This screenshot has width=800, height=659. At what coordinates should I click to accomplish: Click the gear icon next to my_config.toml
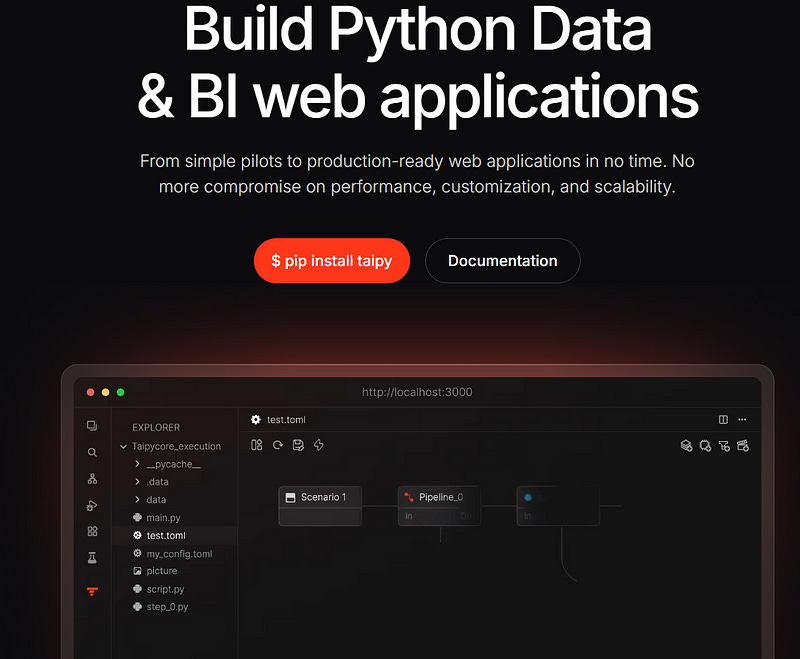pos(137,553)
